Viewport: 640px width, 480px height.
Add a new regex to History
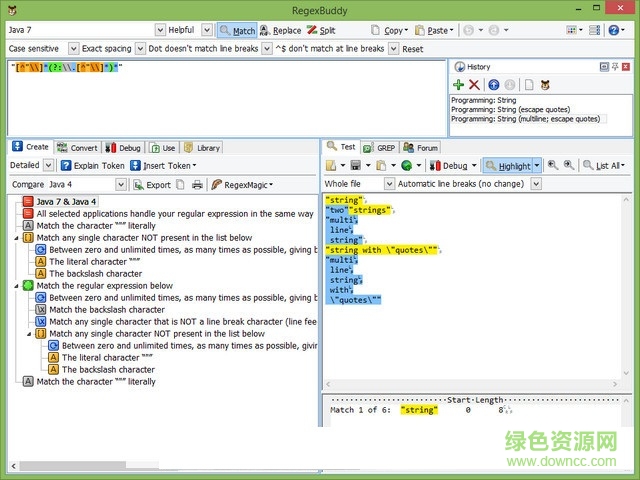[x=459, y=85]
